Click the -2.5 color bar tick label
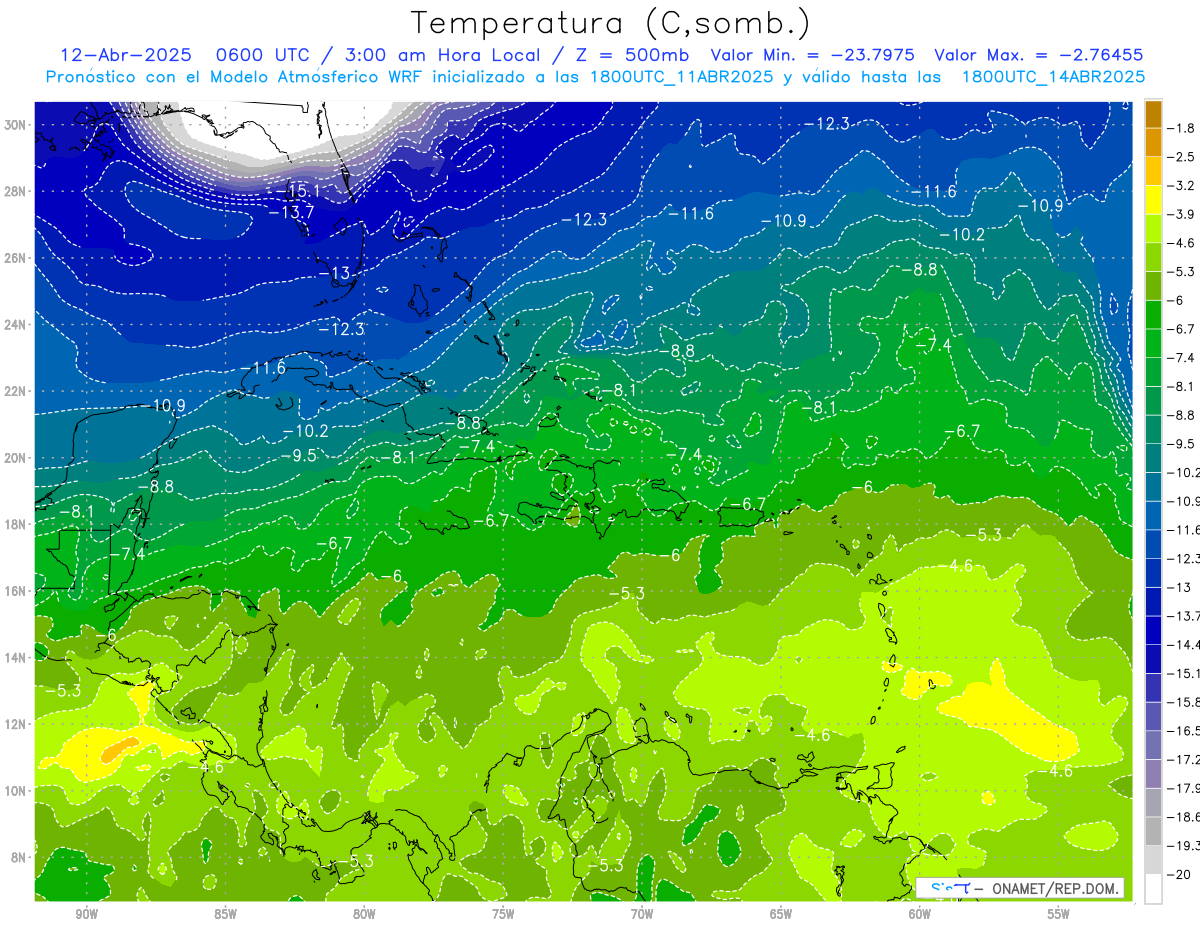The width and height of the screenshot is (1200, 927). pyautogui.click(x=1182, y=156)
